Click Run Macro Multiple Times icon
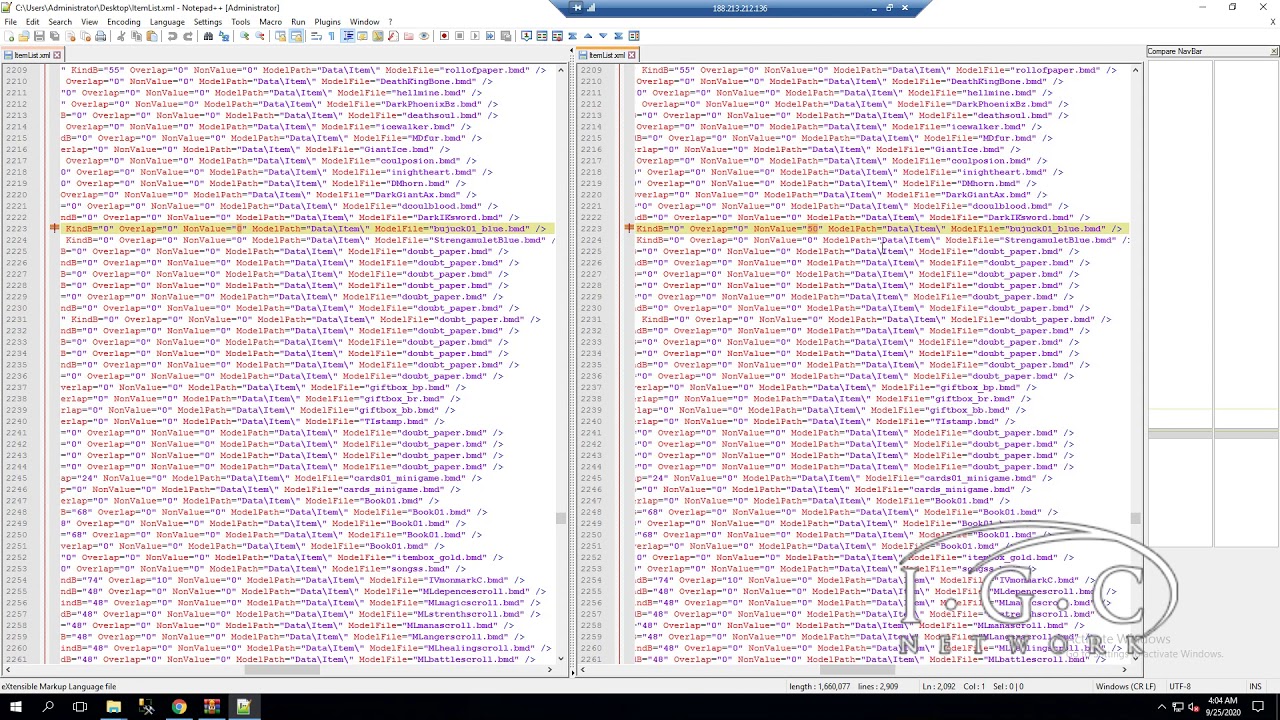 (x=490, y=36)
